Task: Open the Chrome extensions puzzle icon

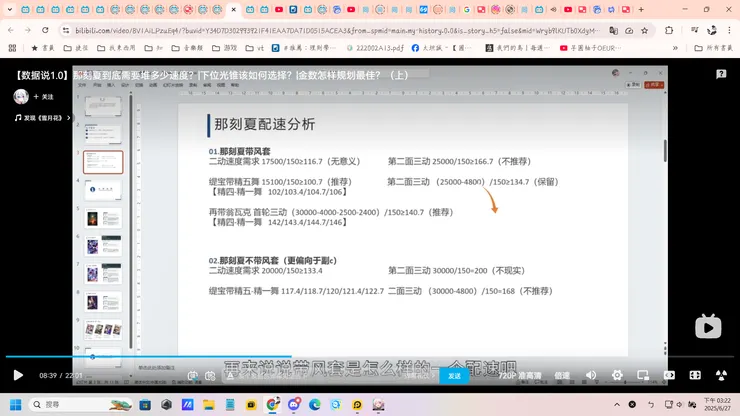Action: 669,30
